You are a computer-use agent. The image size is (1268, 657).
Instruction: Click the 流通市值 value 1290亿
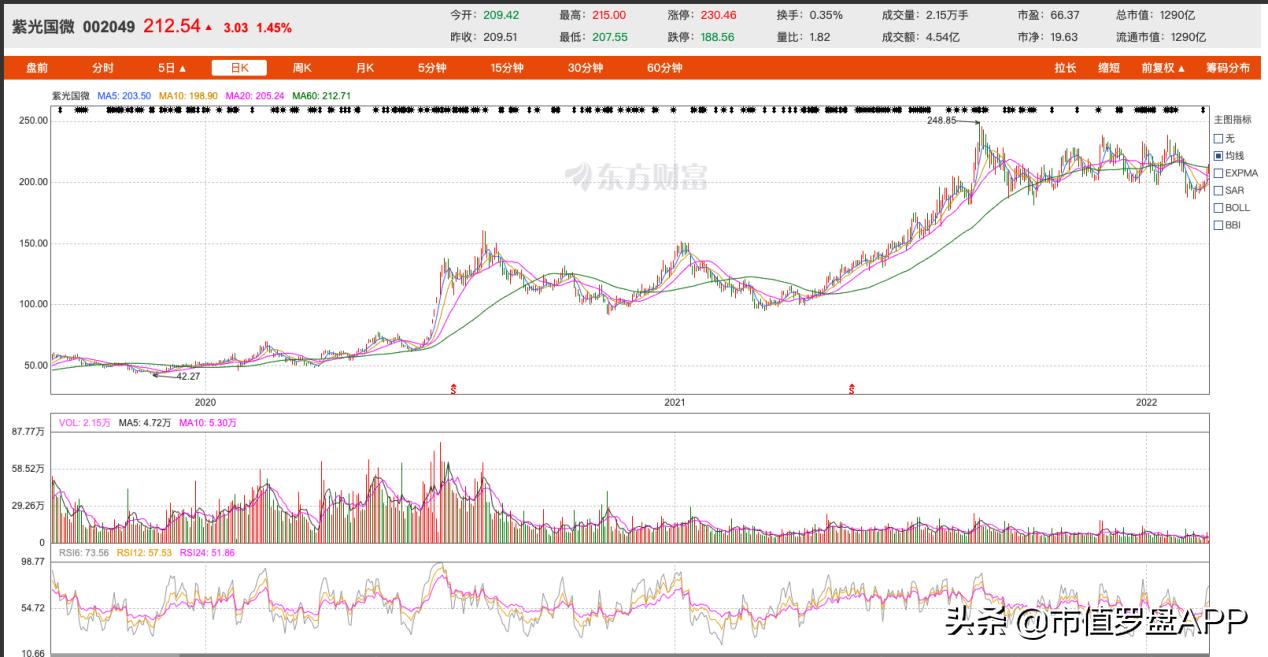click(x=1189, y=36)
